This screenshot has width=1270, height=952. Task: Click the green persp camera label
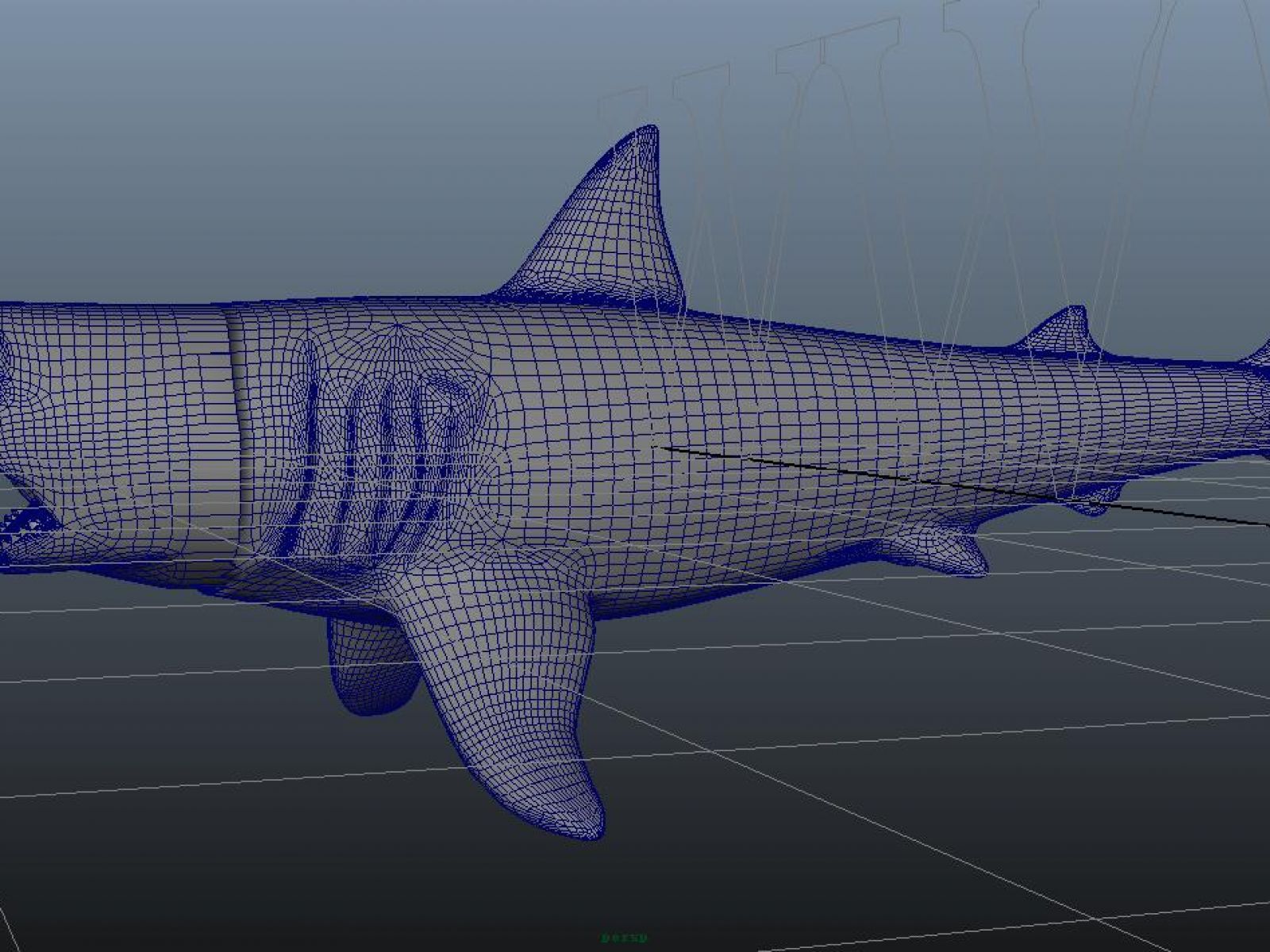tap(625, 938)
